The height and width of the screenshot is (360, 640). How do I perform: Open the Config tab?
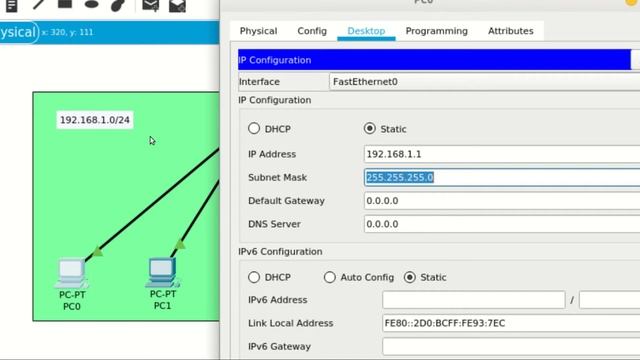click(x=312, y=31)
